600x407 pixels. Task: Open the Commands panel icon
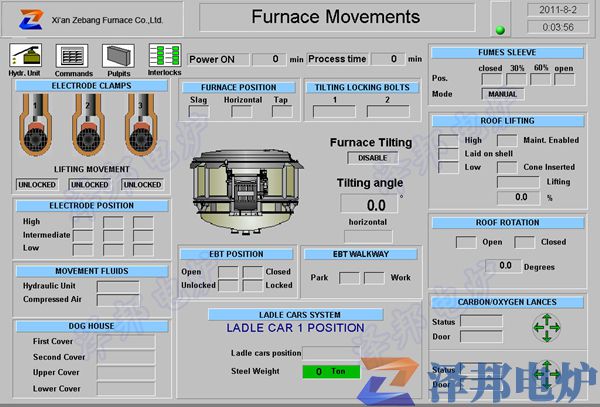coord(71,55)
